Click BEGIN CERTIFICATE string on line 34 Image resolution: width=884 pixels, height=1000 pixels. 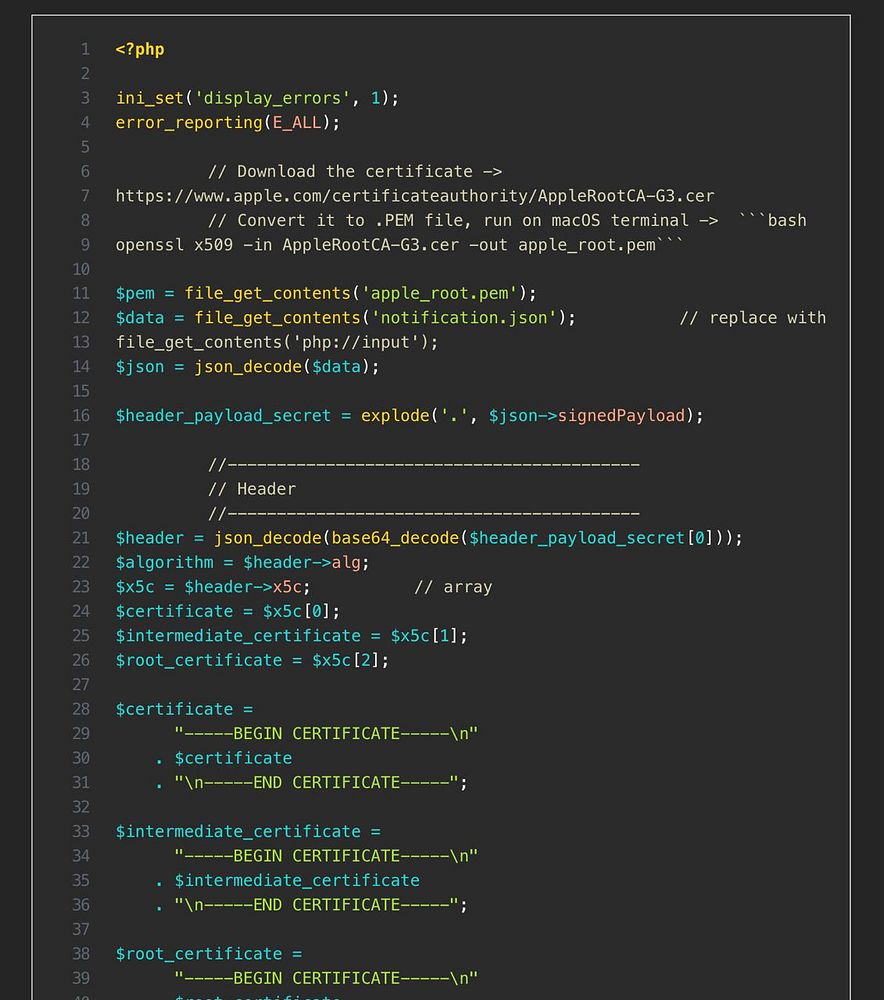pos(326,856)
